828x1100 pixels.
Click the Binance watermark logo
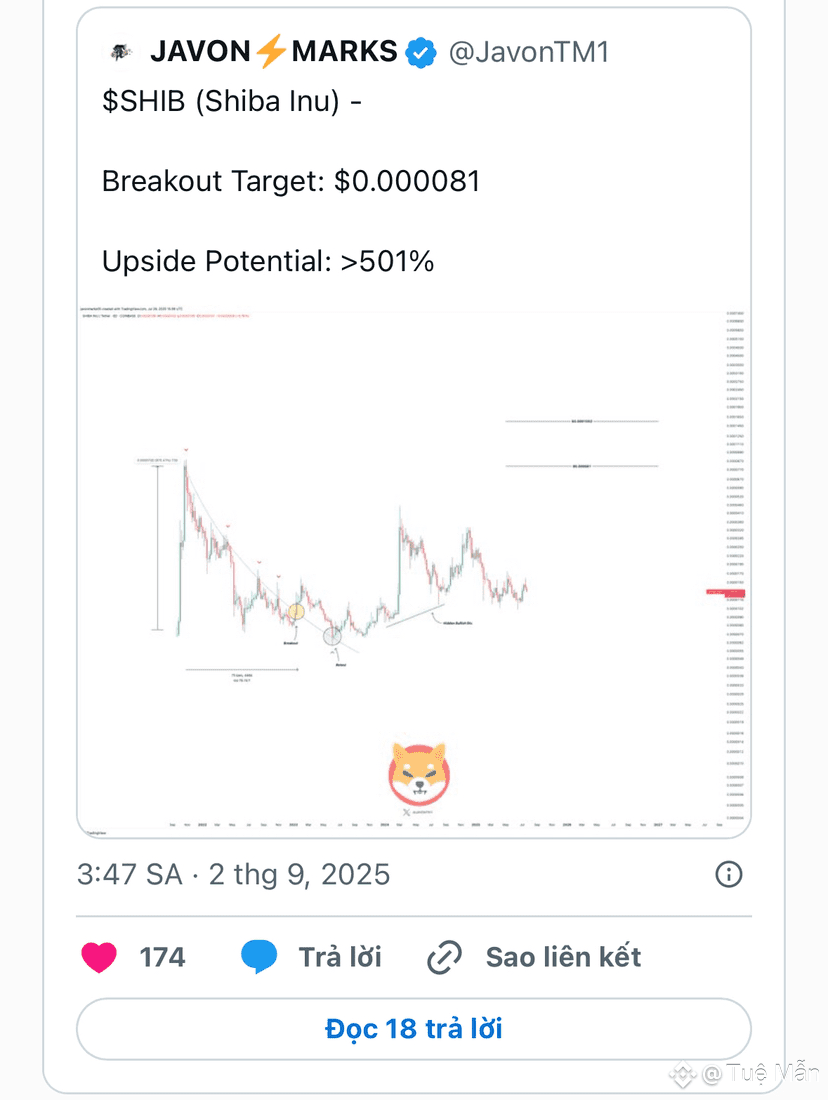[682, 1073]
